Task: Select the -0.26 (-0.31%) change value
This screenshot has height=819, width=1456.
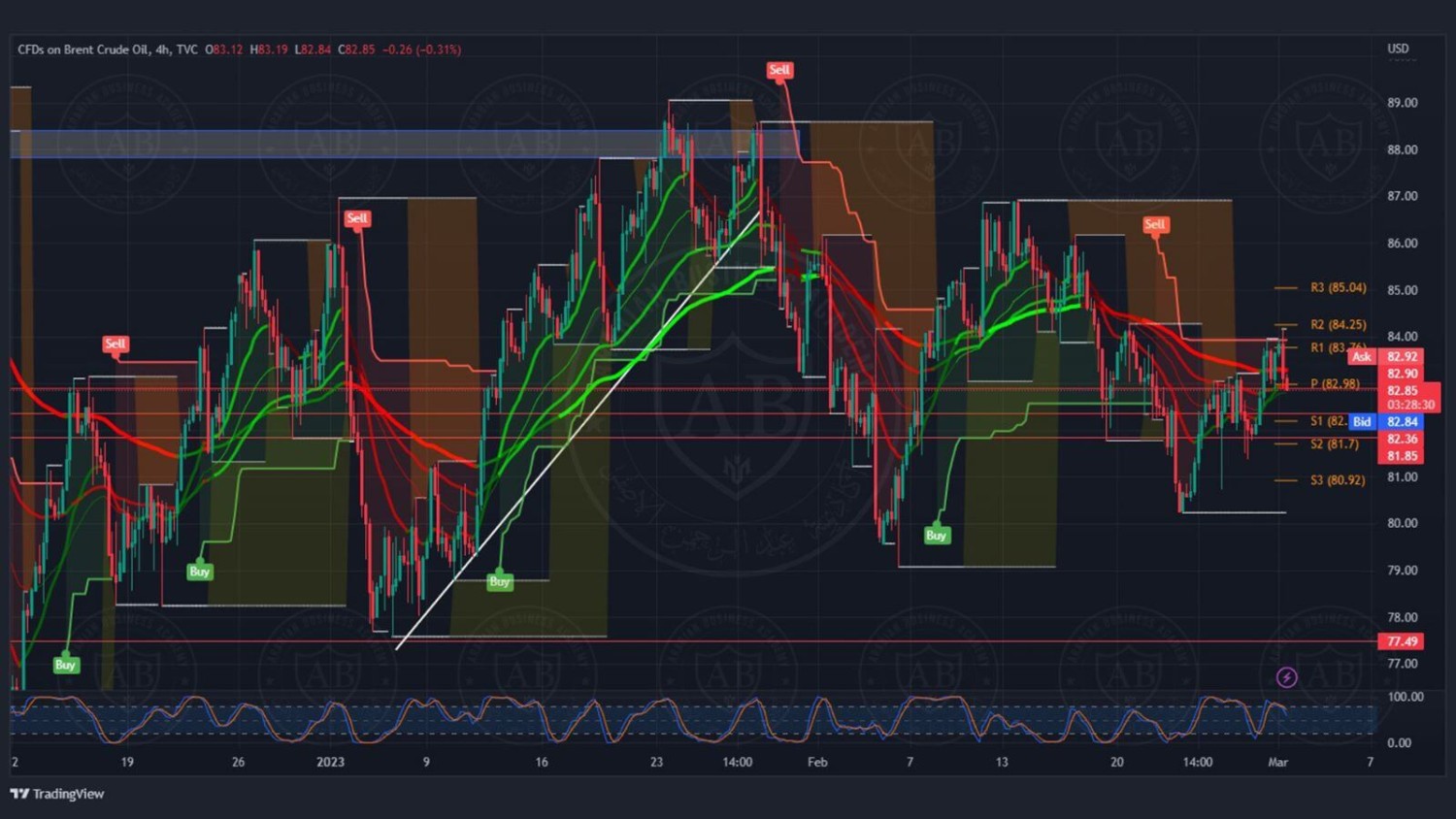Action: pos(422,49)
